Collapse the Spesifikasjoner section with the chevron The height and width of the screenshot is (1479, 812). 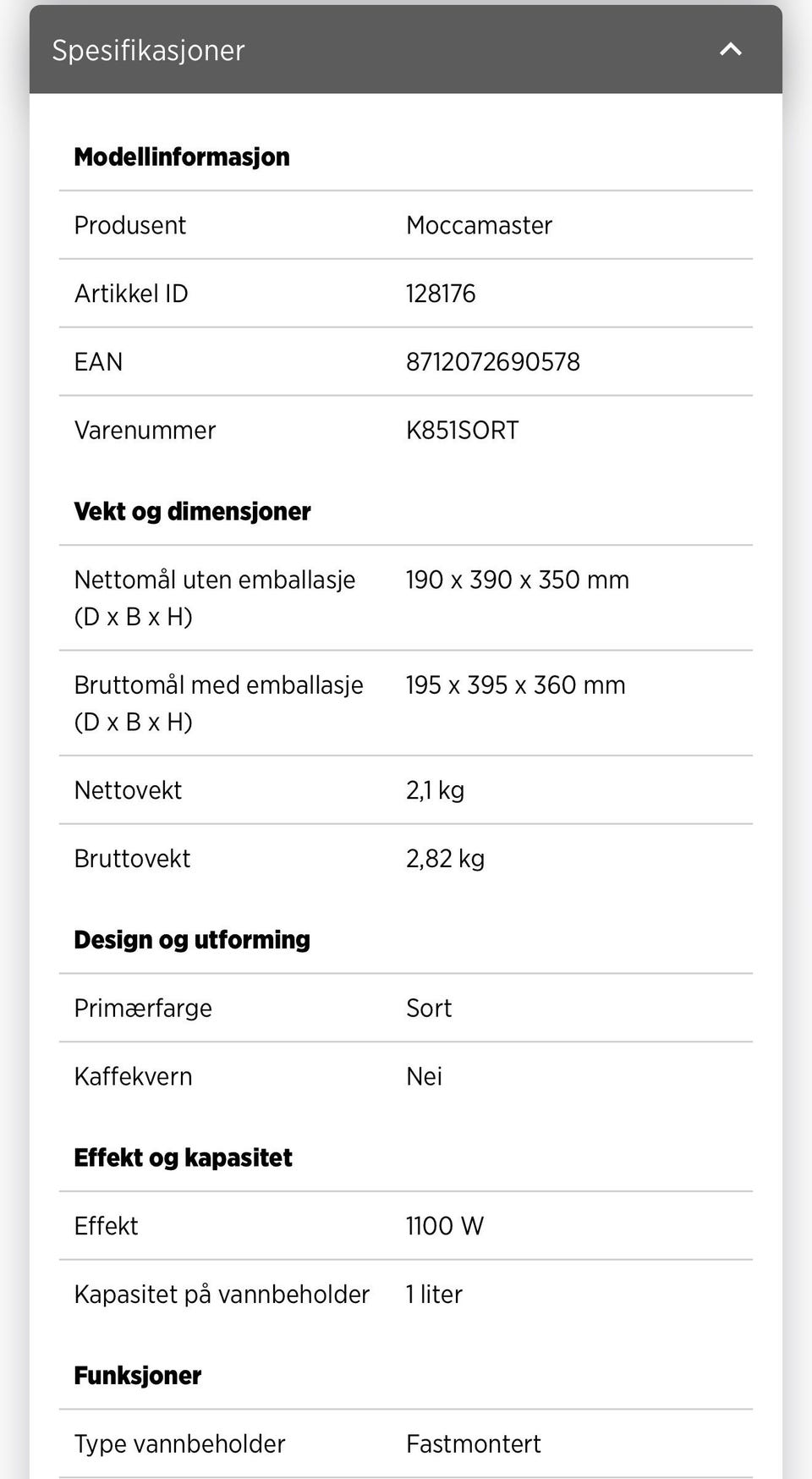730,50
